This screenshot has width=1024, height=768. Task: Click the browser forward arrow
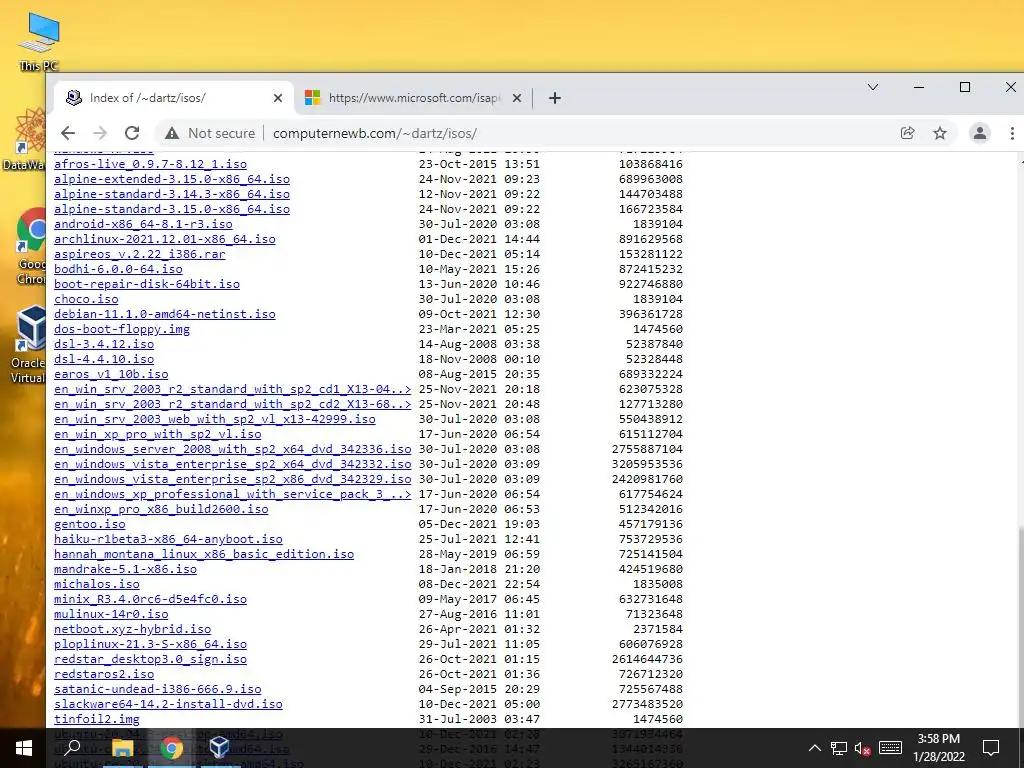click(100, 133)
